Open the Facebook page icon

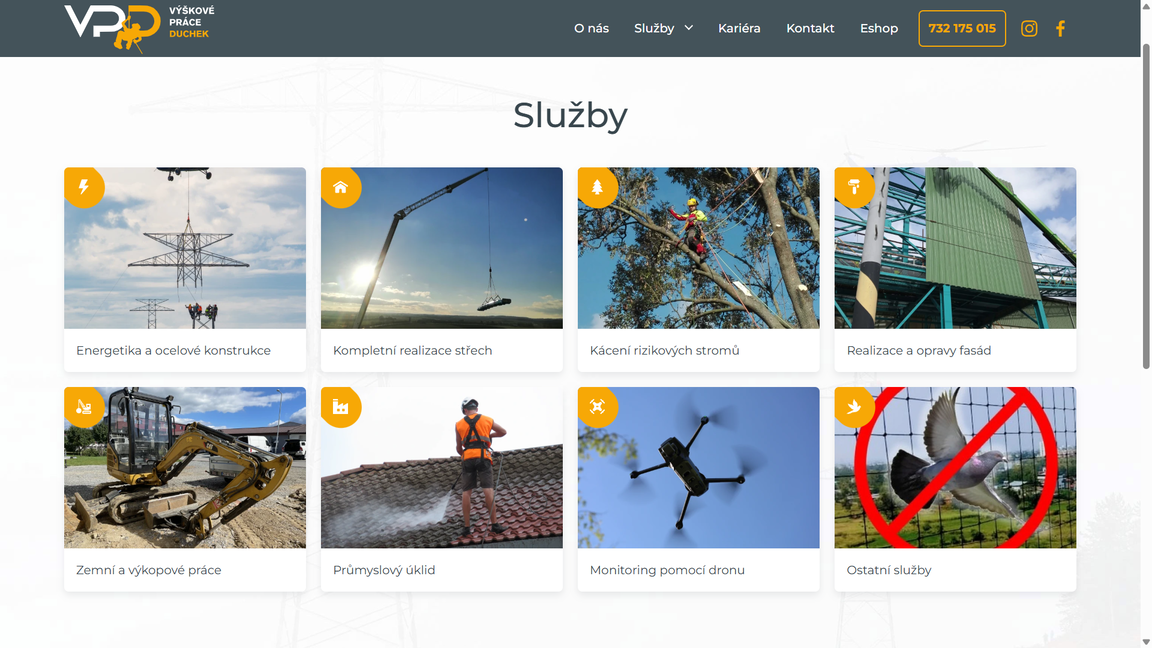pyautogui.click(x=1060, y=28)
